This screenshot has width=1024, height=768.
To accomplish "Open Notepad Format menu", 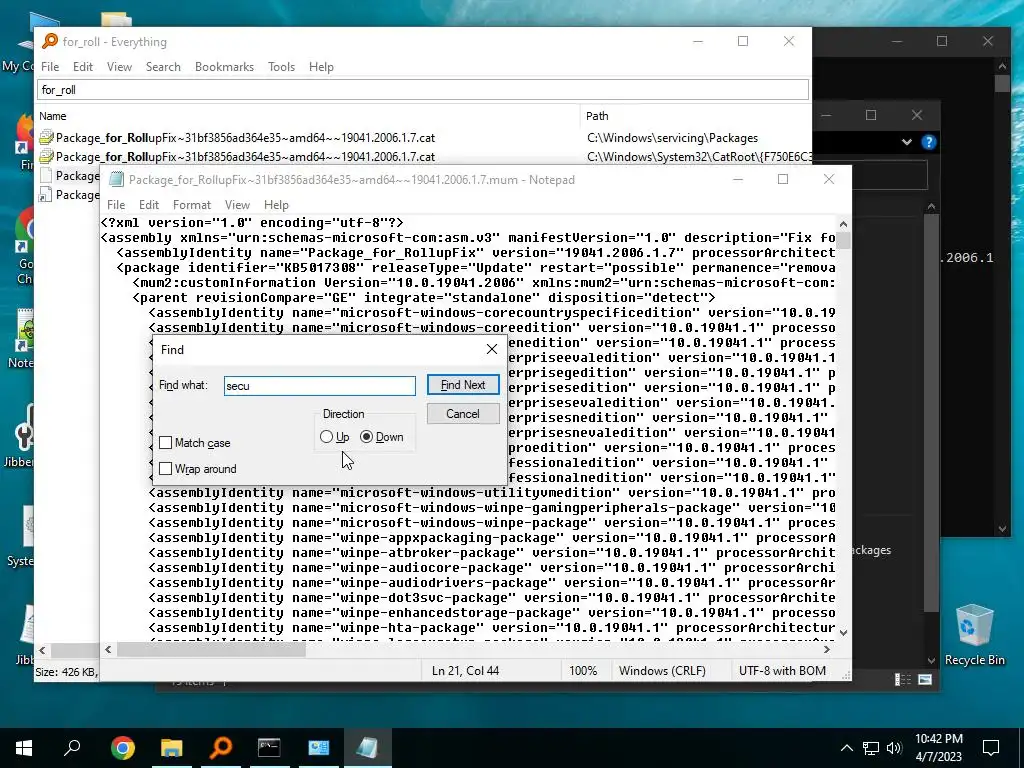I will (x=191, y=204).
